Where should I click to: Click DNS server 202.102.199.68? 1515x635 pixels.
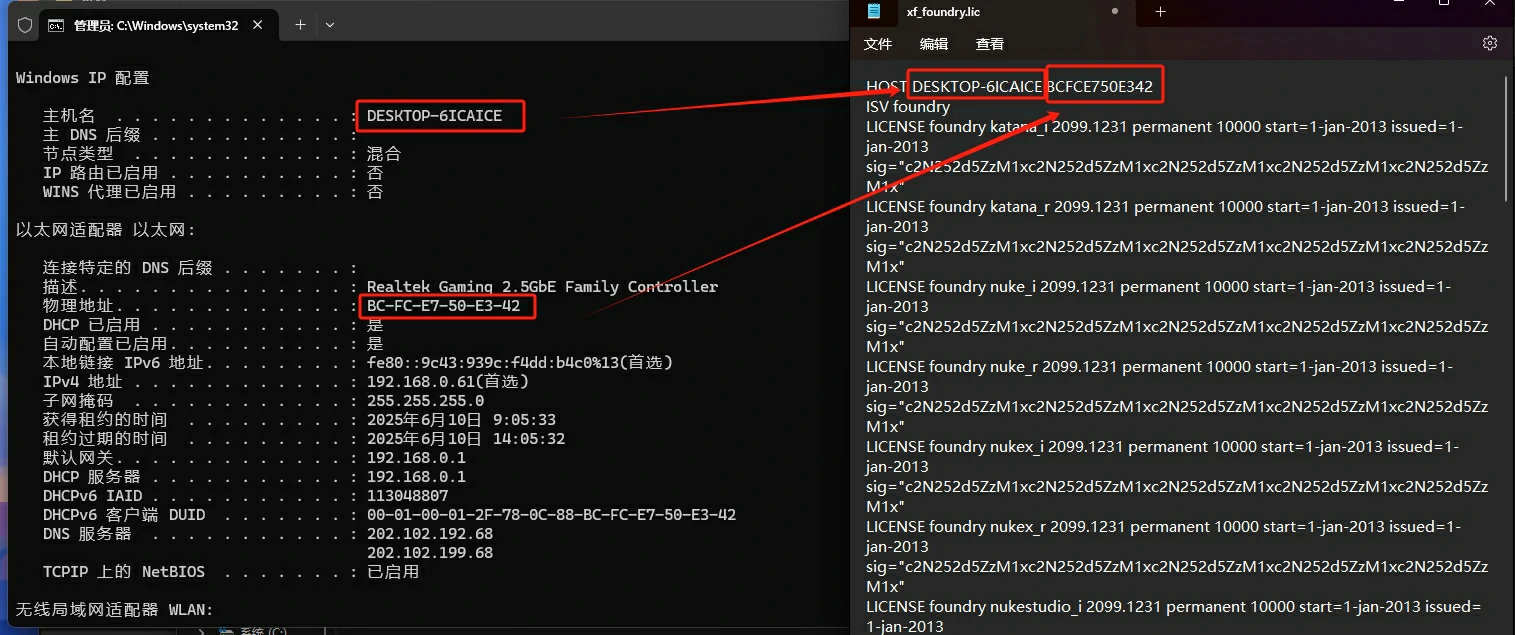coord(430,553)
